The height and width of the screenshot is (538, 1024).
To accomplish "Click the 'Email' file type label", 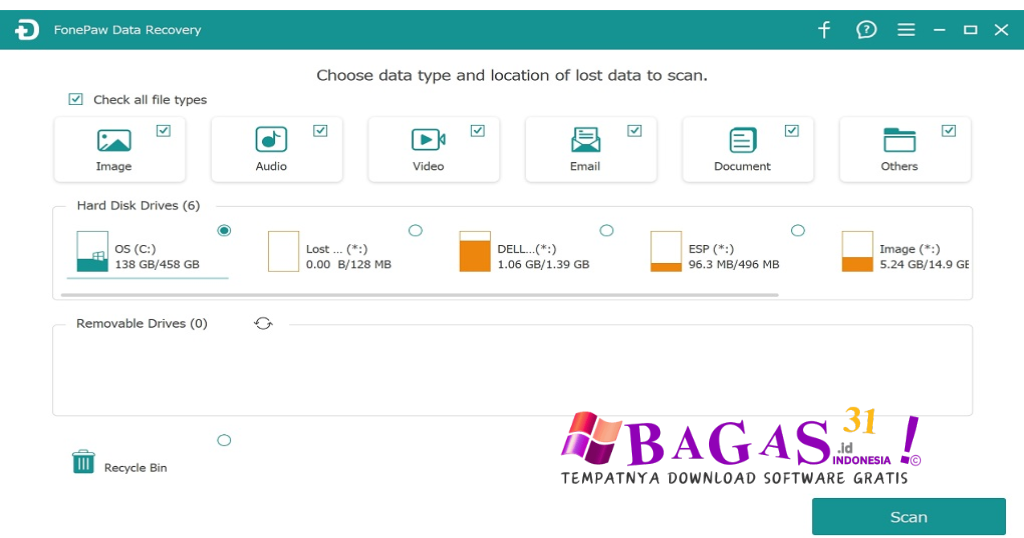I will [x=585, y=166].
